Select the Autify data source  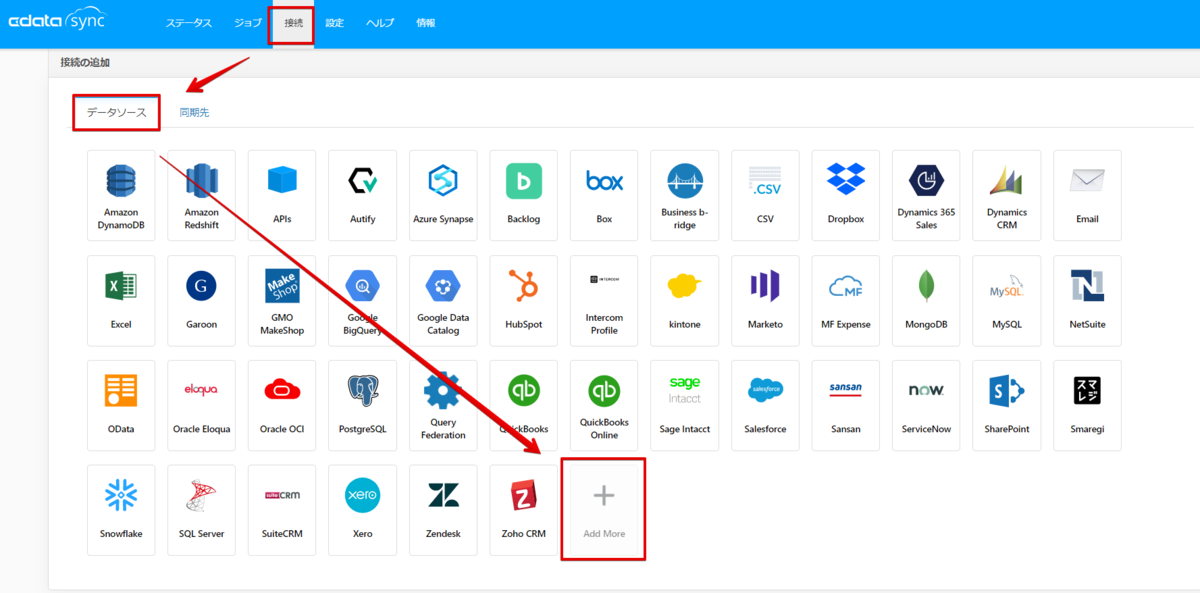point(362,195)
